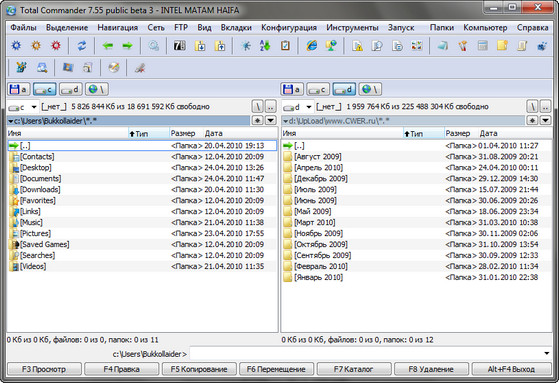This screenshot has height=383, width=559.
Task: Open the 7-Zip packer toolbar icon
Action: [x=180, y=46]
